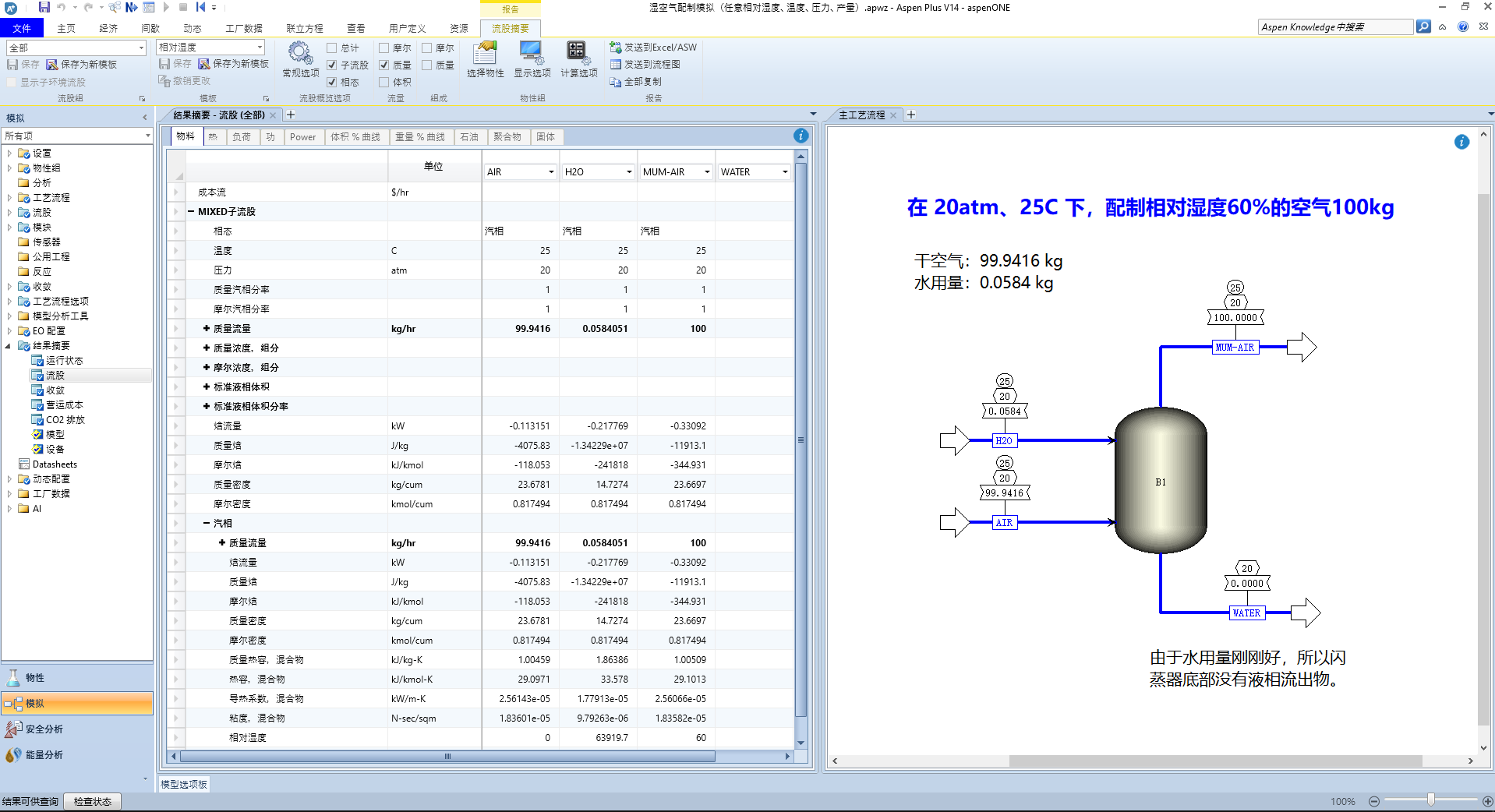The height and width of the screenshot is (812, 1495).
Task: Open the MUM-AIR column stream dropdown
Action: click(x=707, y=171)
